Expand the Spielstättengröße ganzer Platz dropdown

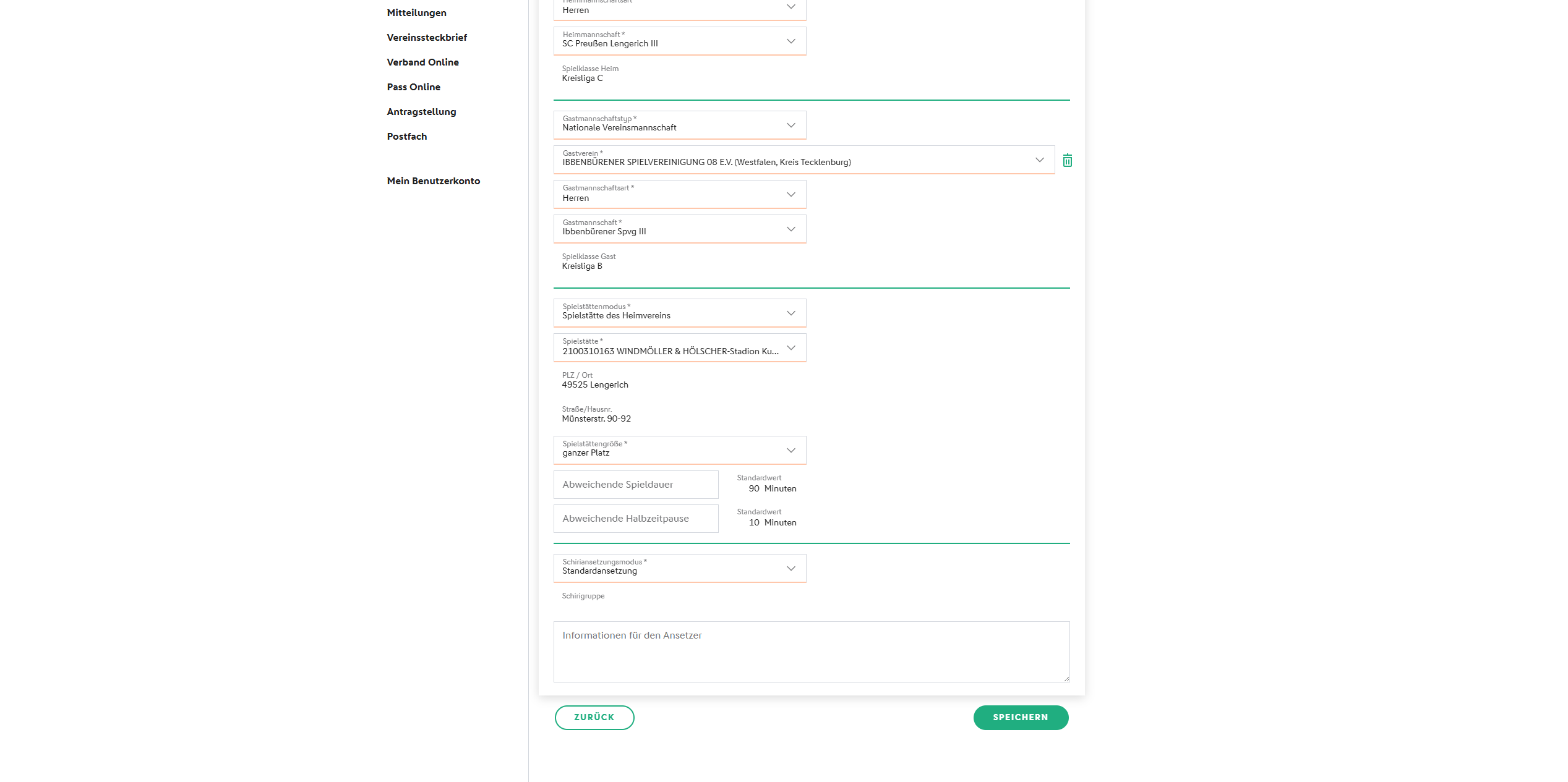pos(679,450)
